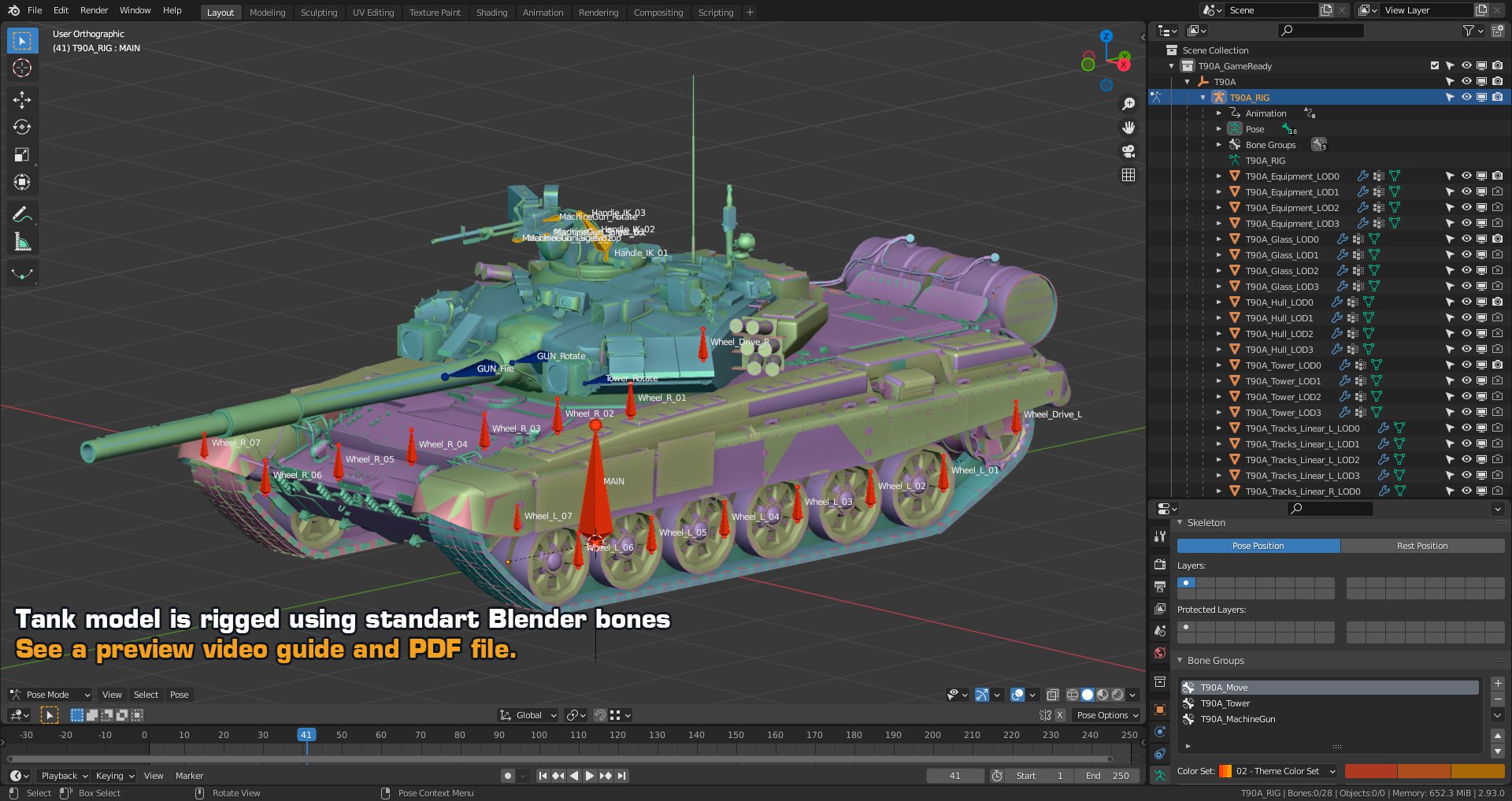Viewport: 1512px width, 801px height.
Task: Choose the Move tool
Action: pos(22,99)
